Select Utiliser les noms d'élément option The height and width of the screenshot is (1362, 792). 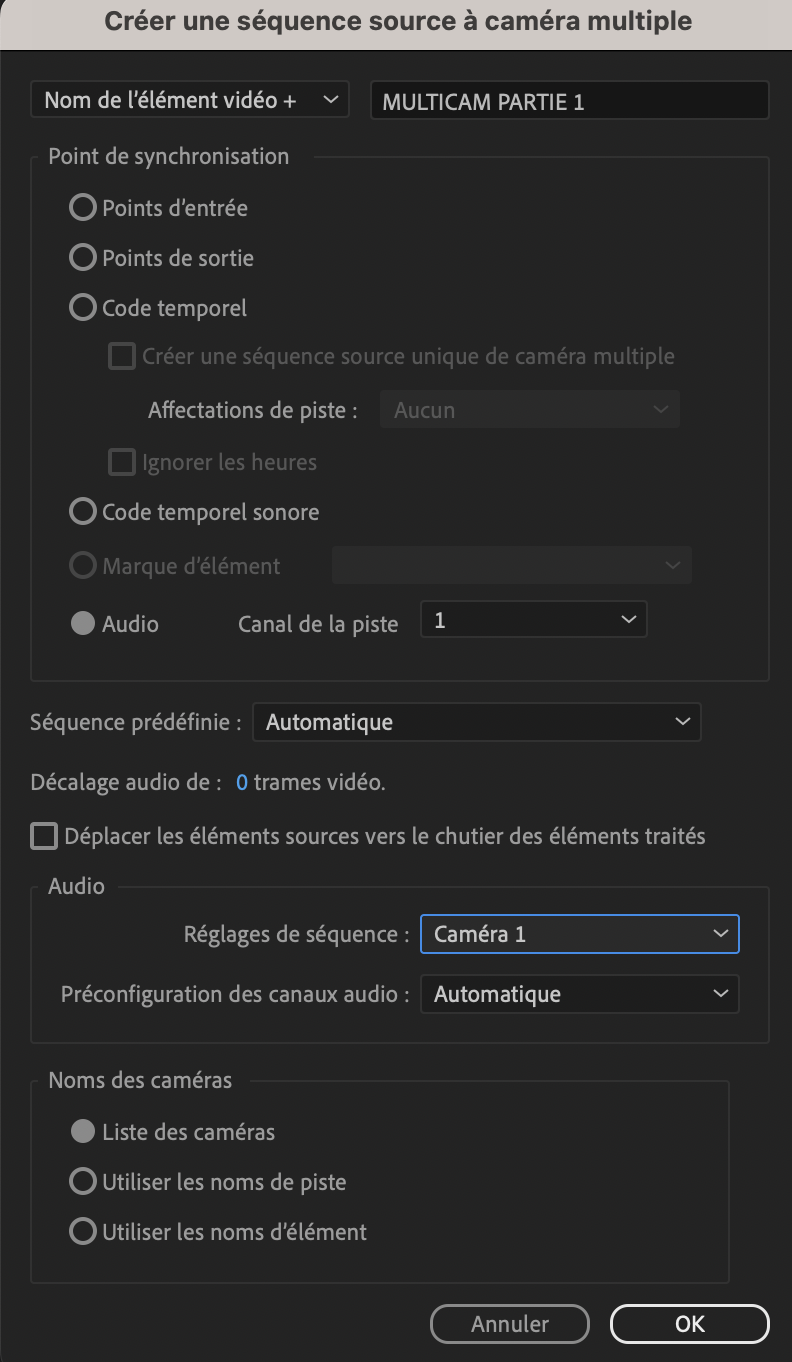(x=83, y=1232)
